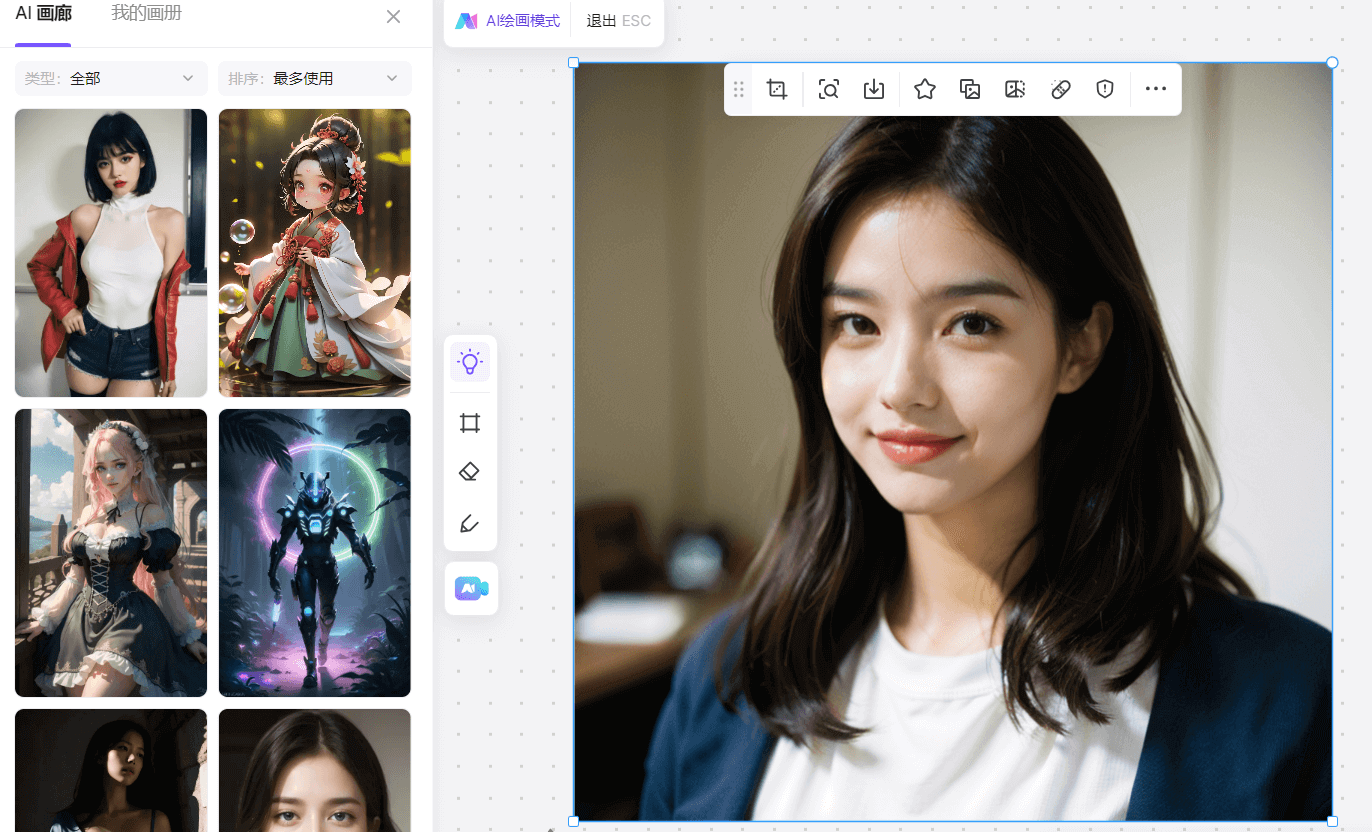This screenshot has height=832, width=1372.
Task: Open the AI video tool
Action: tap(471, 589)
